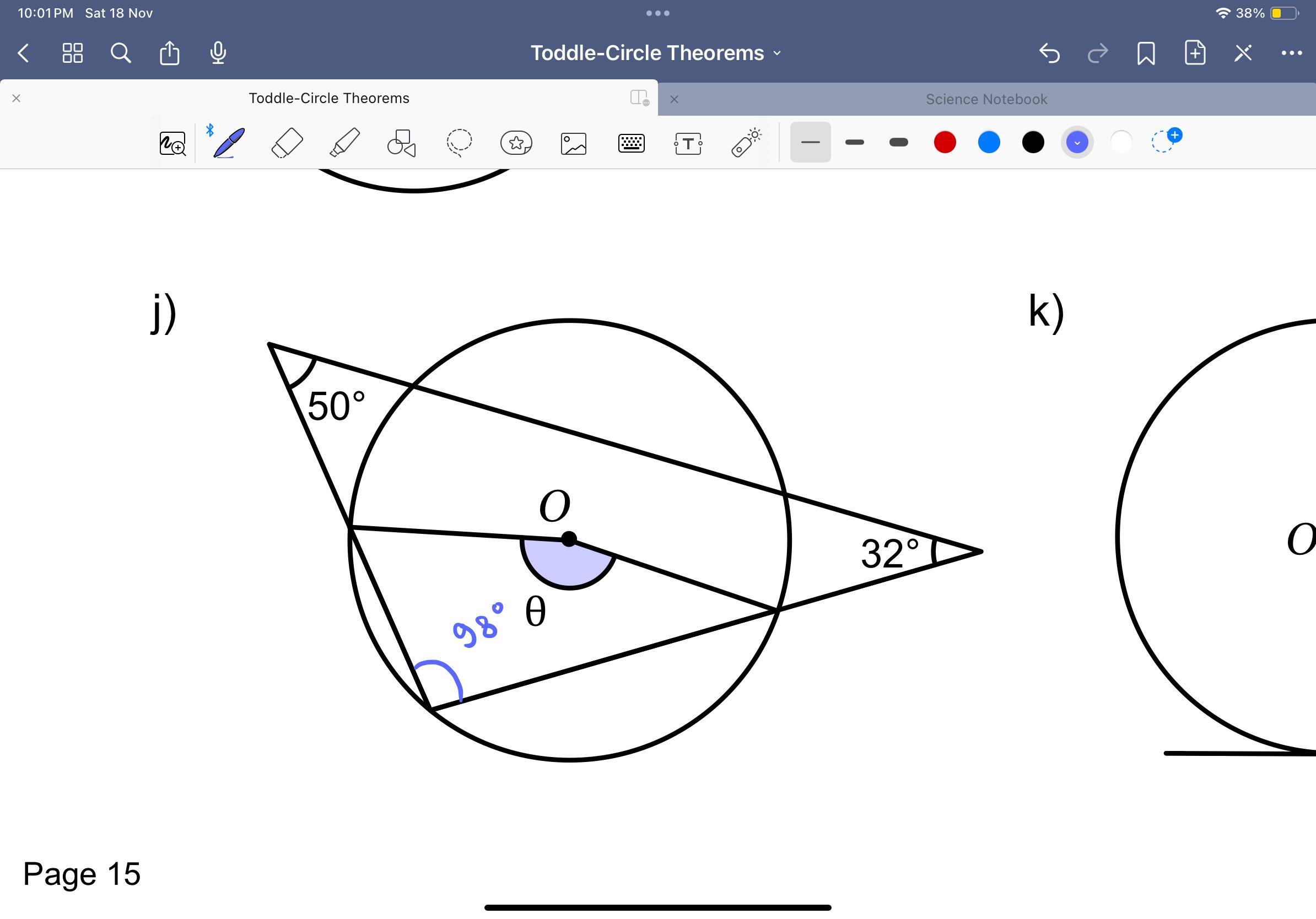Viewport: 1316px width, 919px height.
Task: Bookmark the current page
Action: point(1146,53)
